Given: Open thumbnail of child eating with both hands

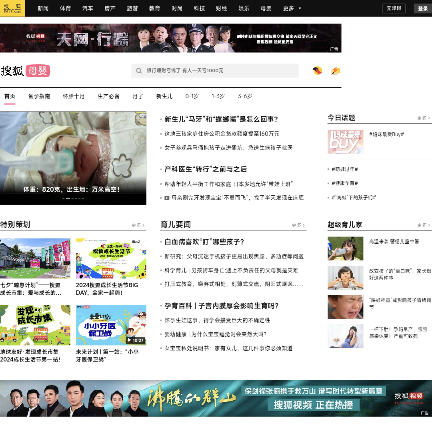Looking at the screenshot, I should coord(345,278).
